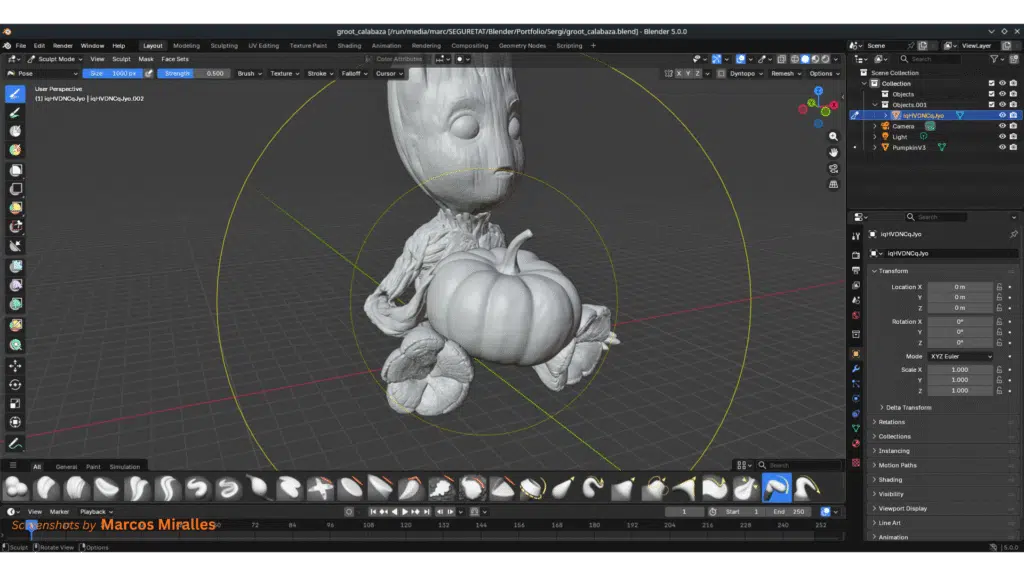Image resolution: width=1024 pixels, height=576 pixels.
Task: Open the XYZ Euler rotation mode dropdown
Action: pos(961,356)
